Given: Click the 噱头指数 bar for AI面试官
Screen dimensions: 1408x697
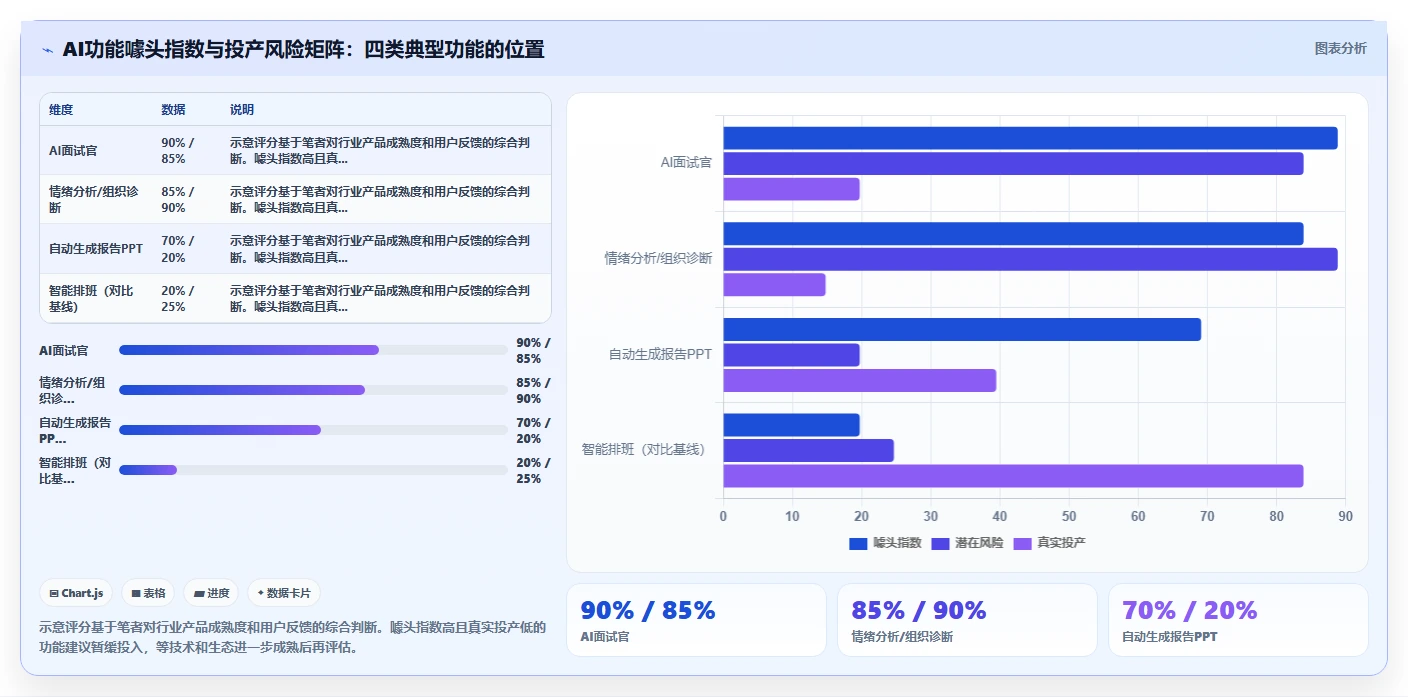Looking at the screenshot, I should point(1030,138).
